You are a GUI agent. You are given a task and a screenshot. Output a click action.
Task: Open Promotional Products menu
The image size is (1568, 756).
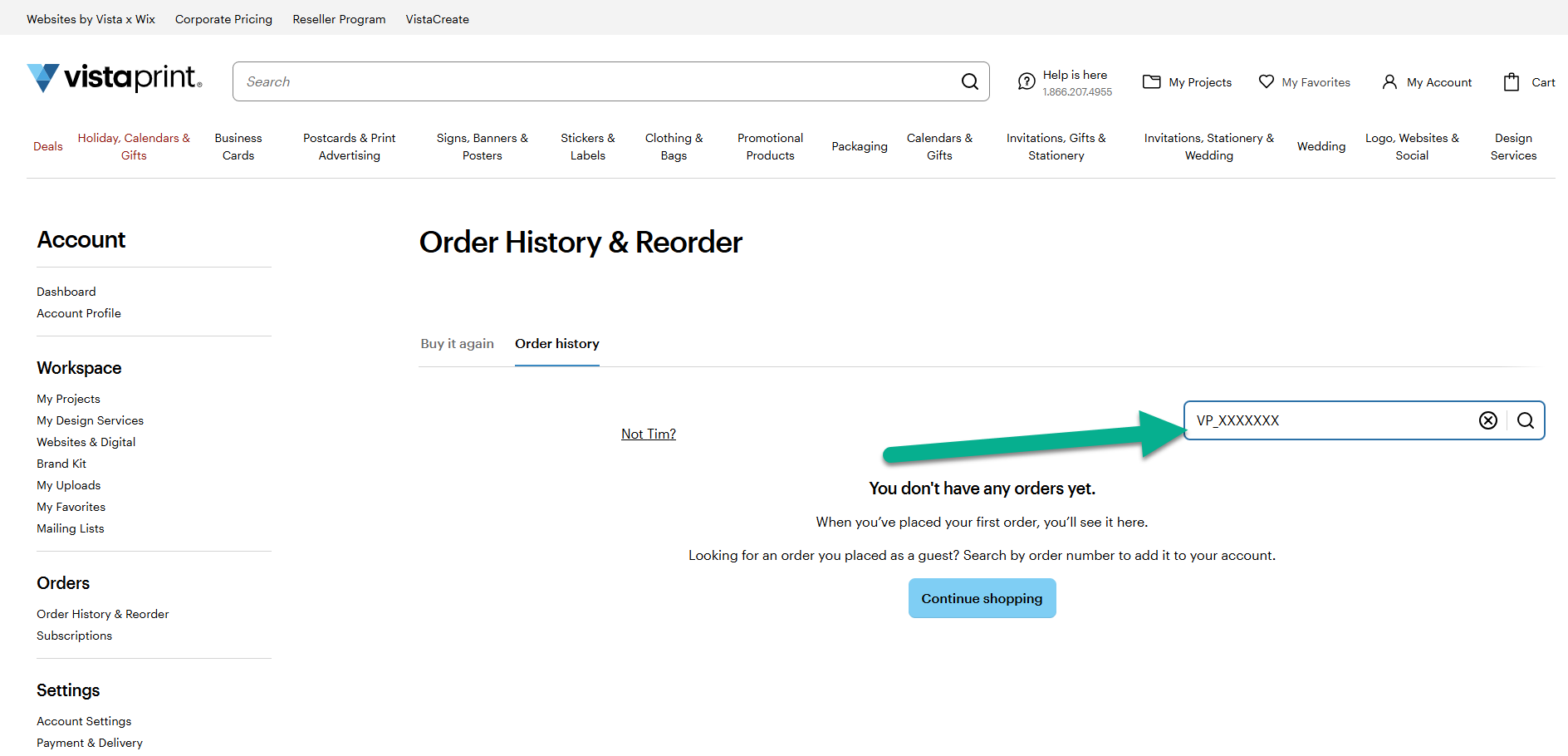click(770, 146)
